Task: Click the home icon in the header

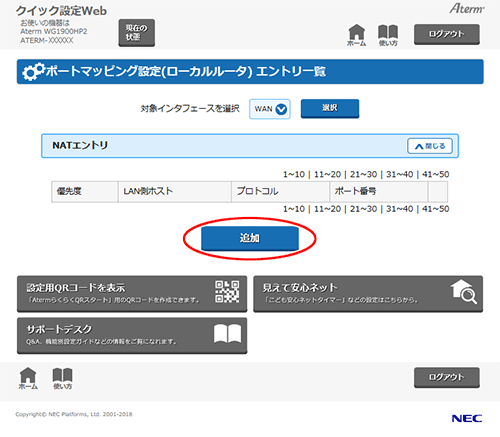Action: (356, 35)
